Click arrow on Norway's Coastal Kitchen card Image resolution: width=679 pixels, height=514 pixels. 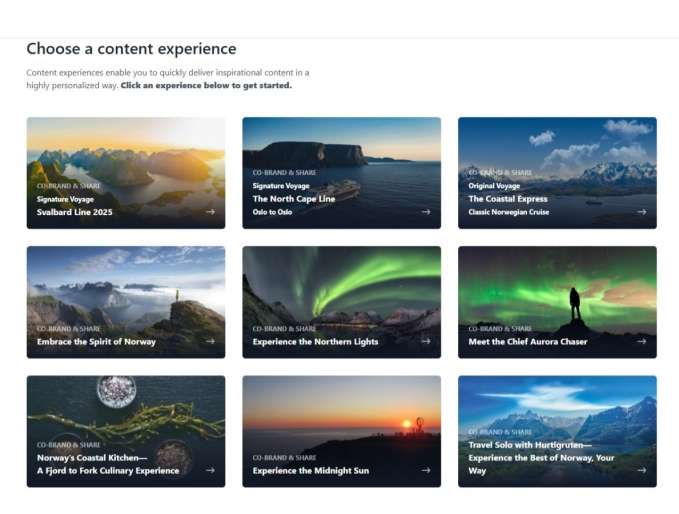tap(210, 470)
